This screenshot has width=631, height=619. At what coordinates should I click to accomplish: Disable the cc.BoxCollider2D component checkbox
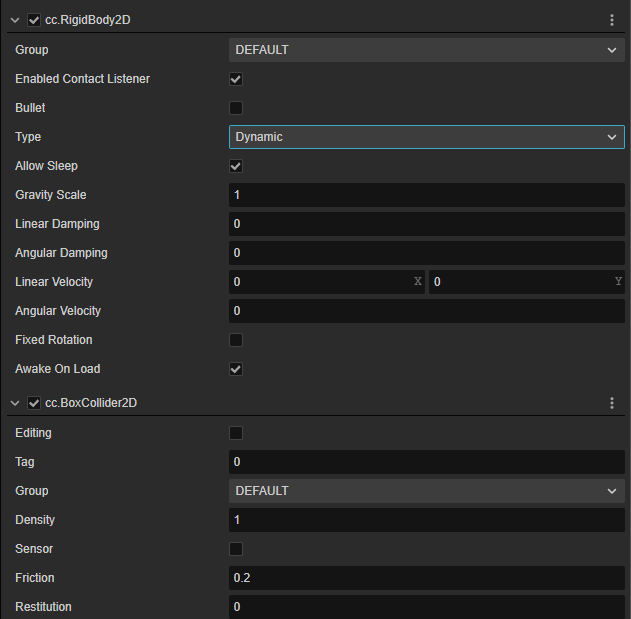[x=35, y=403]
